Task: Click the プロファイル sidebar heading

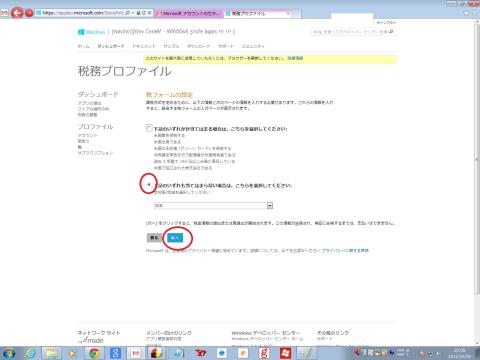Action: click(95, 127)
